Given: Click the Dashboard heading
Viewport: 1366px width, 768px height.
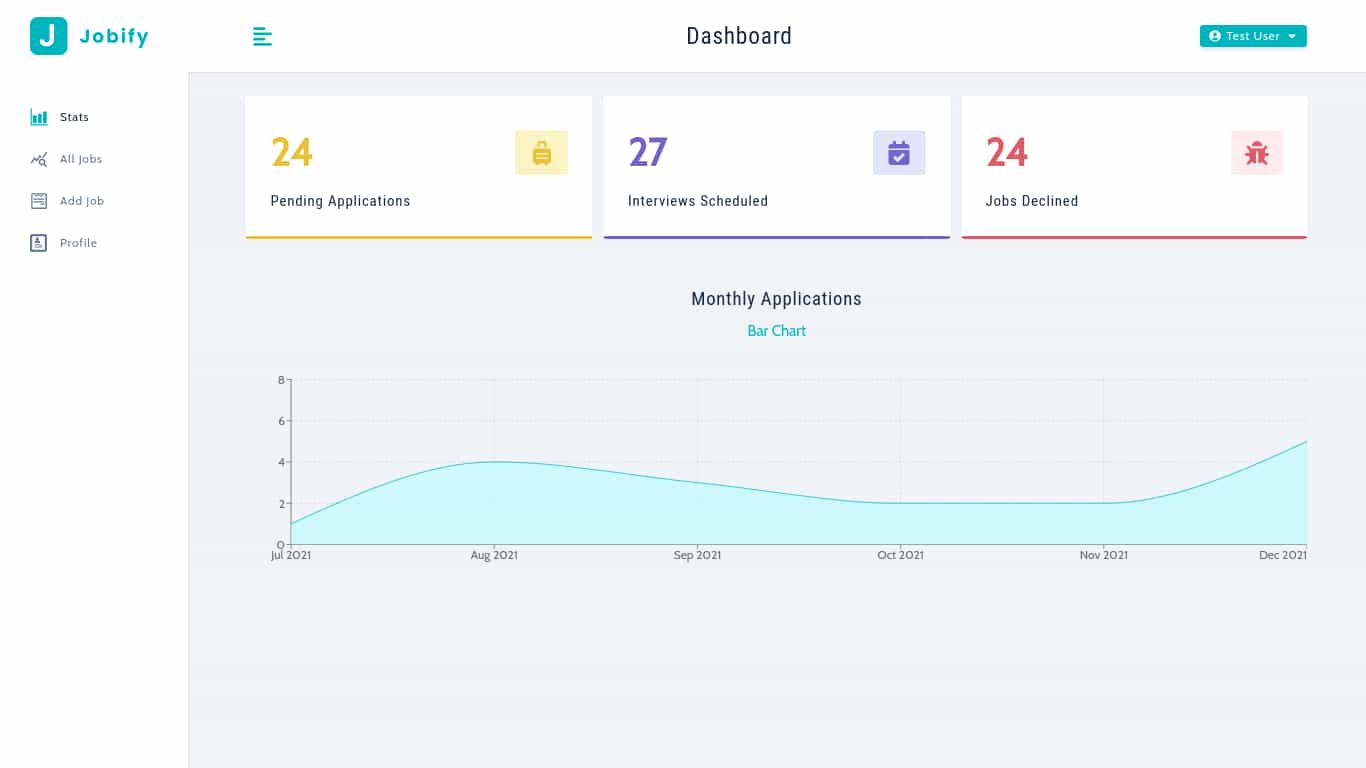Looking at the screenshot, I should click(x=739, y=36).
